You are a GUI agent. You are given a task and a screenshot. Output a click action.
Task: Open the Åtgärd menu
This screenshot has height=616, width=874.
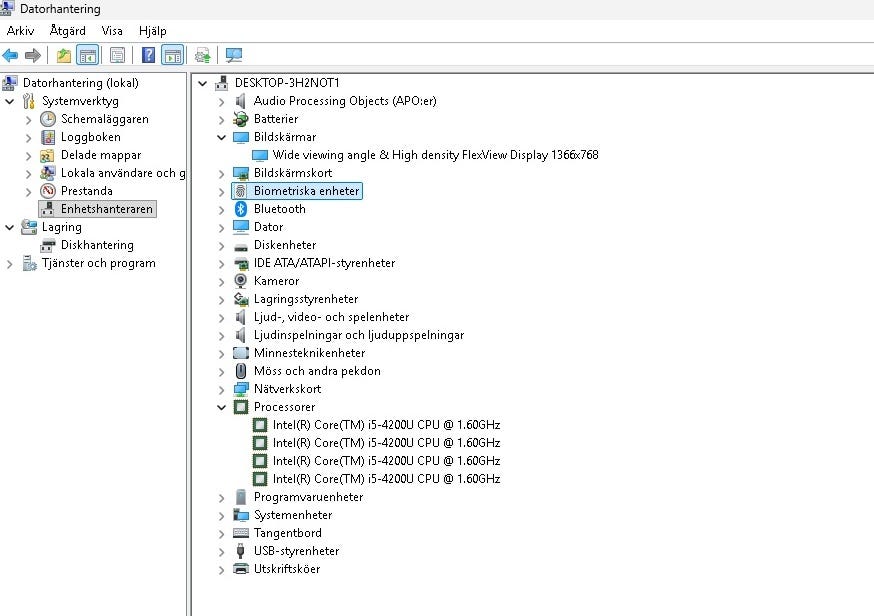pyautogui.click(x=68, y=31)
